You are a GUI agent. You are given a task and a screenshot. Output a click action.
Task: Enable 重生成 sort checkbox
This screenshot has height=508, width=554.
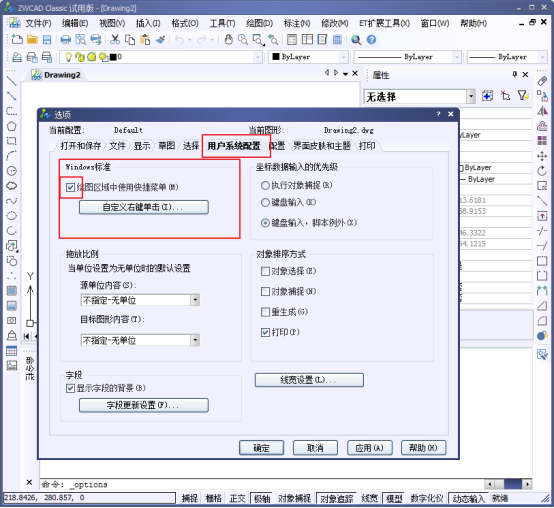tap(265, 312)
